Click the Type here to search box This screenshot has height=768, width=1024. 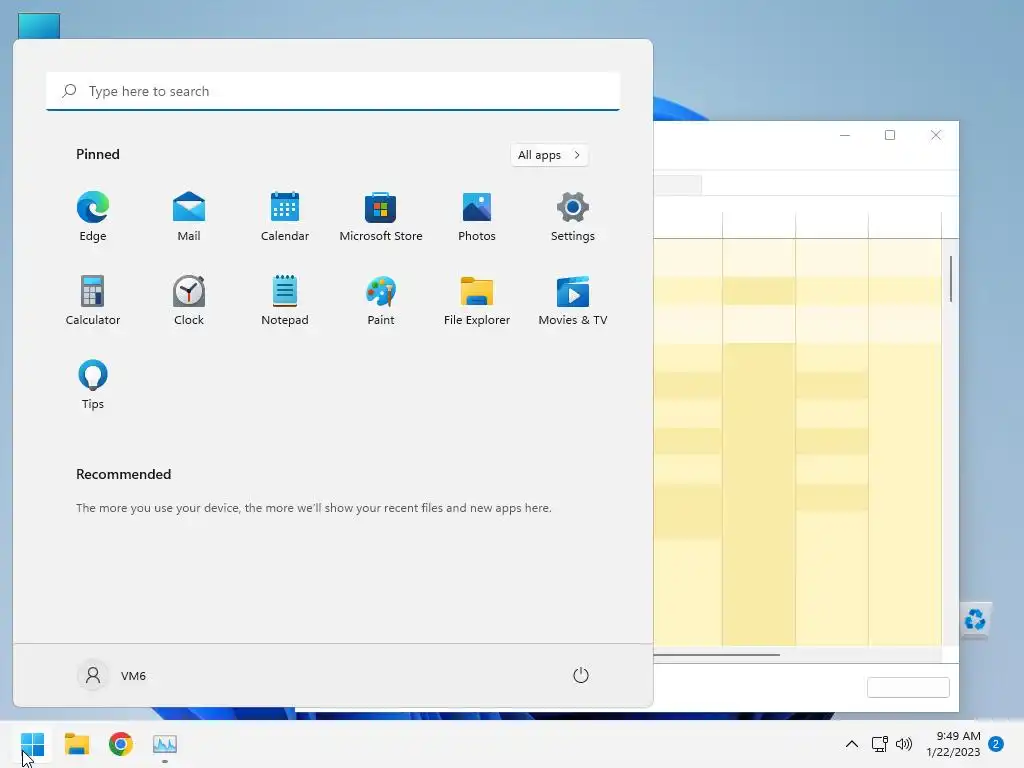(333, 91)
